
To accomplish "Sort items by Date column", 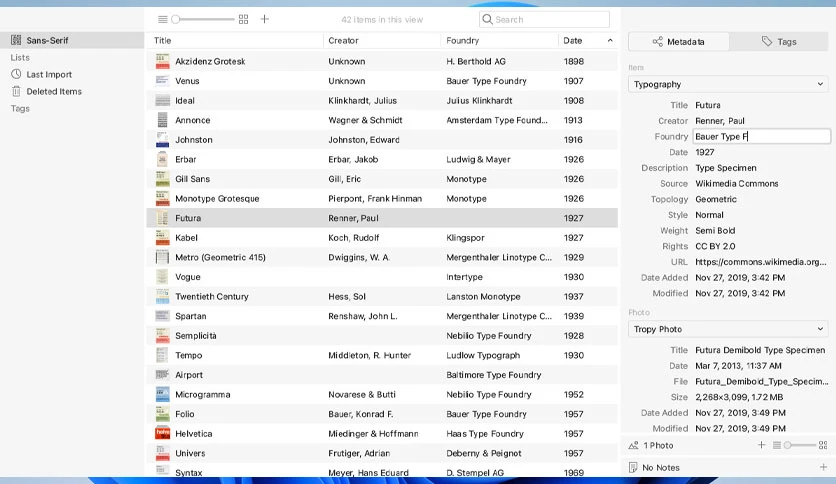I will tap(573, 41).
